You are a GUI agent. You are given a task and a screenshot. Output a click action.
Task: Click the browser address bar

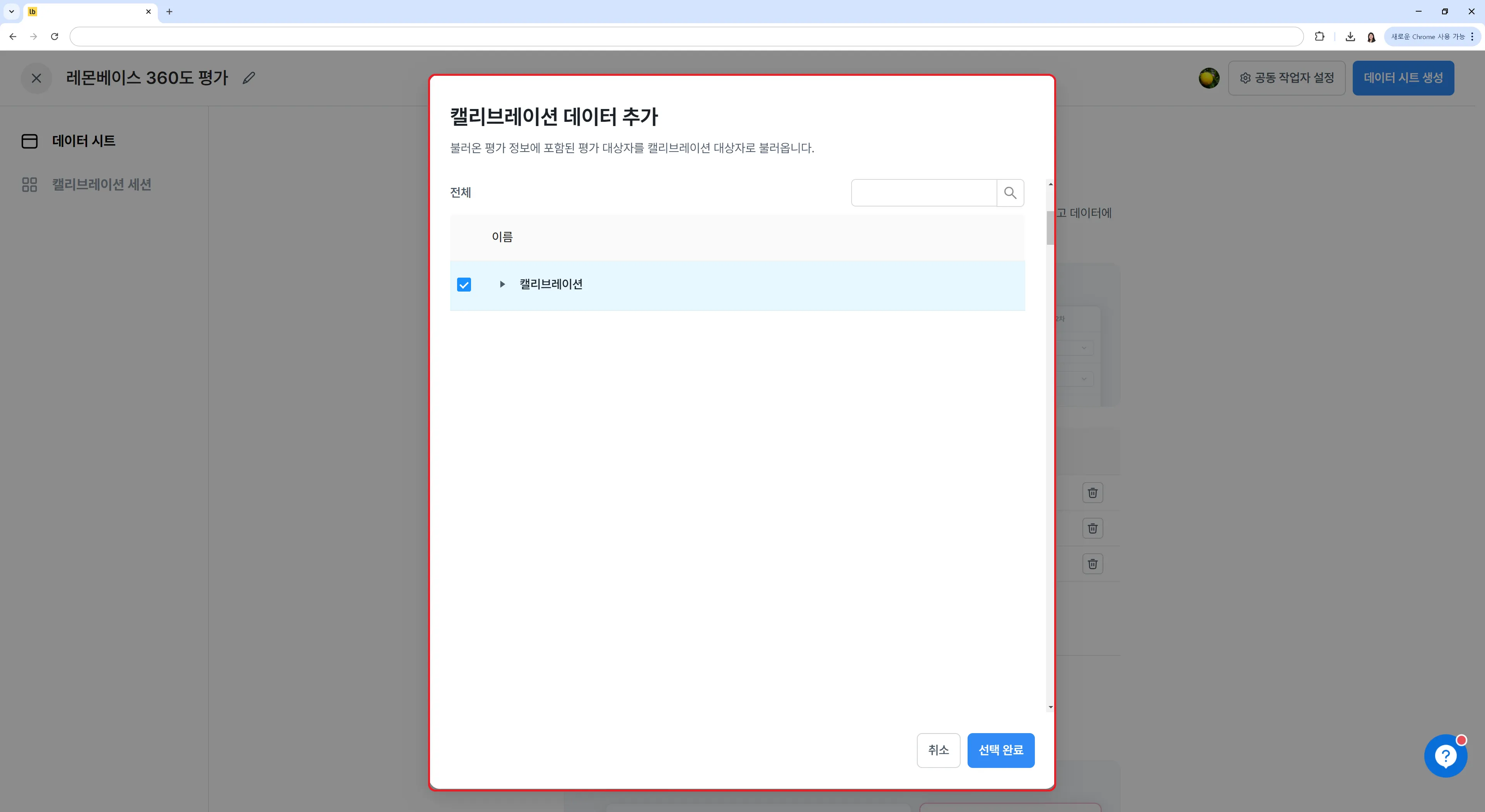(686, 36)
